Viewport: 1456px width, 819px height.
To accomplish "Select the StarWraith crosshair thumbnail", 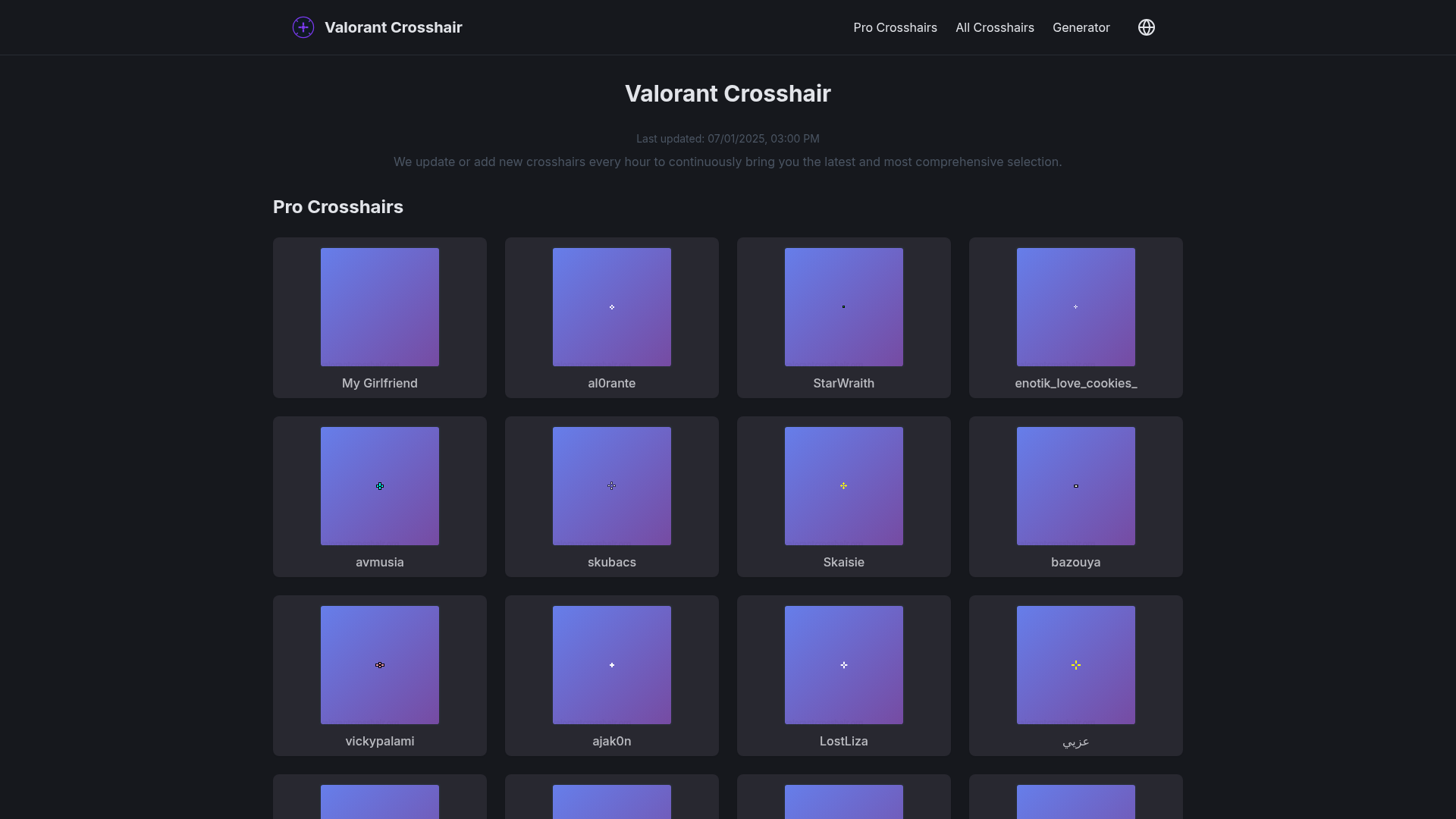I will 844,307.
